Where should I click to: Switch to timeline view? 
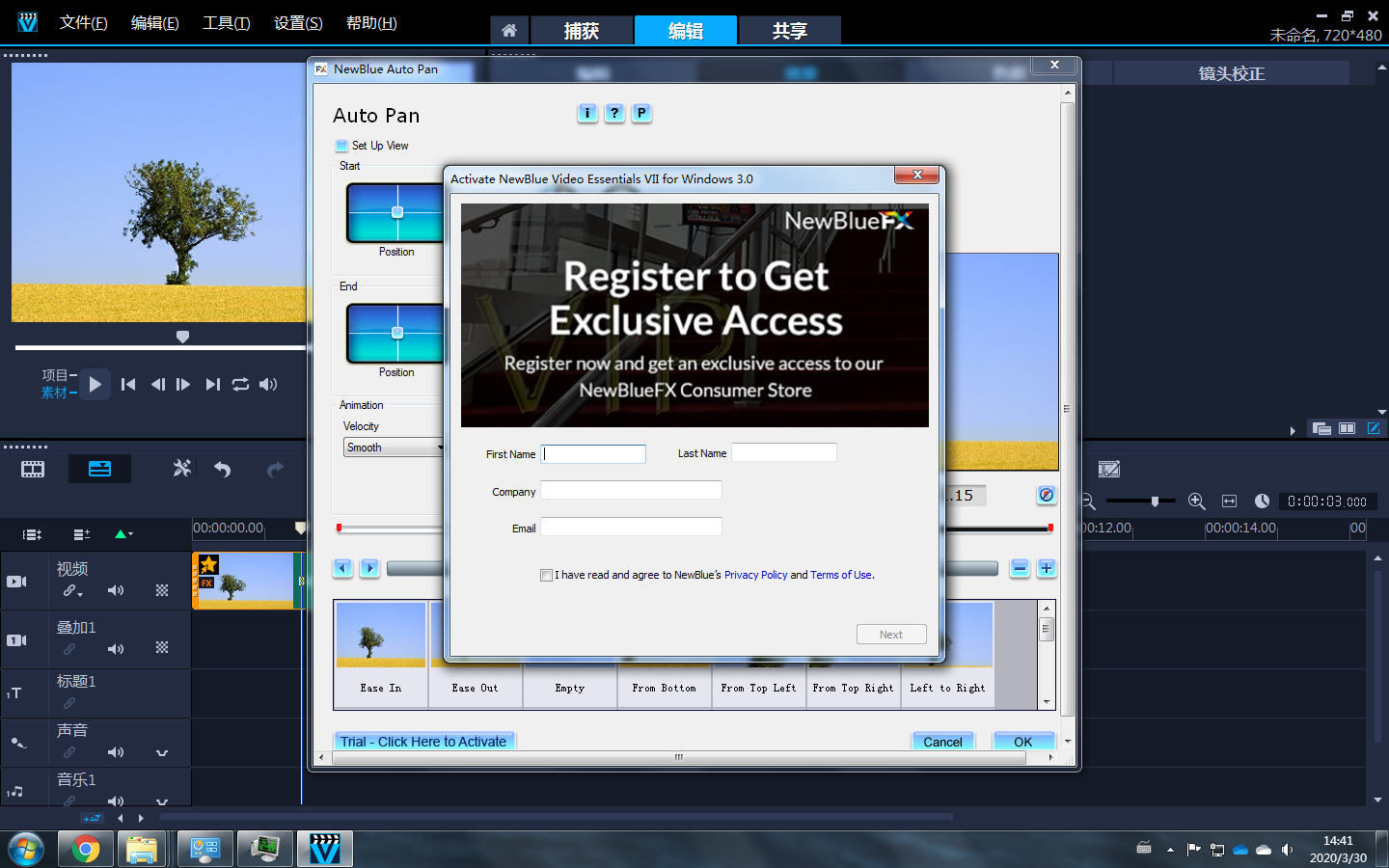click(99, 469)
